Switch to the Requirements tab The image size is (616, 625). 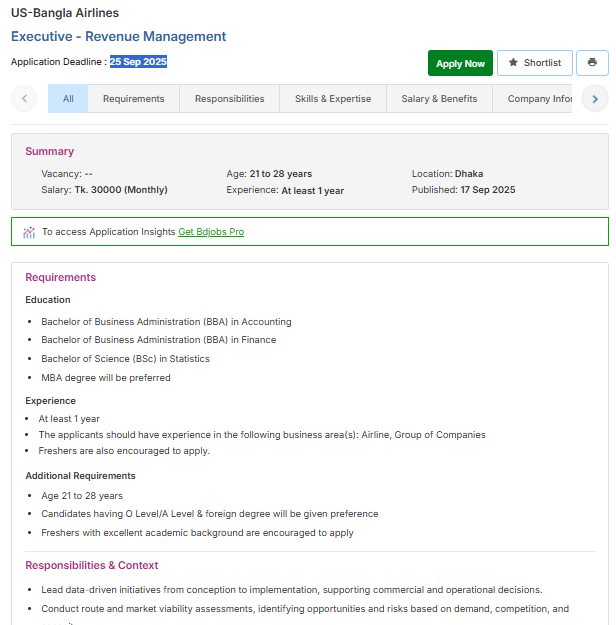(x=133, y=99)
